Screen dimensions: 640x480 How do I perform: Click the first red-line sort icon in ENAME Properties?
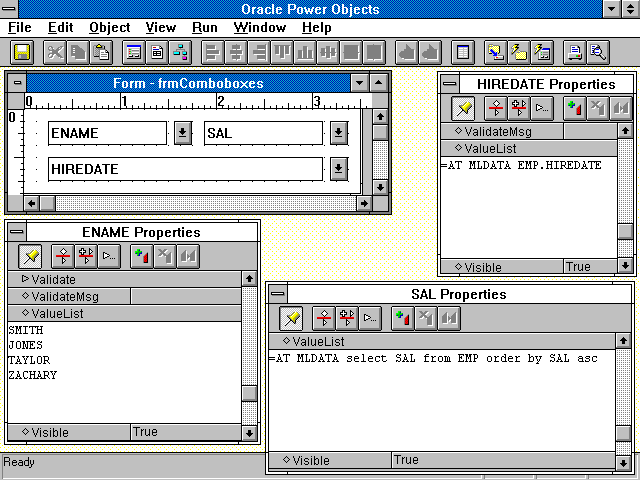pyautogui.click(x=63, y=256)
